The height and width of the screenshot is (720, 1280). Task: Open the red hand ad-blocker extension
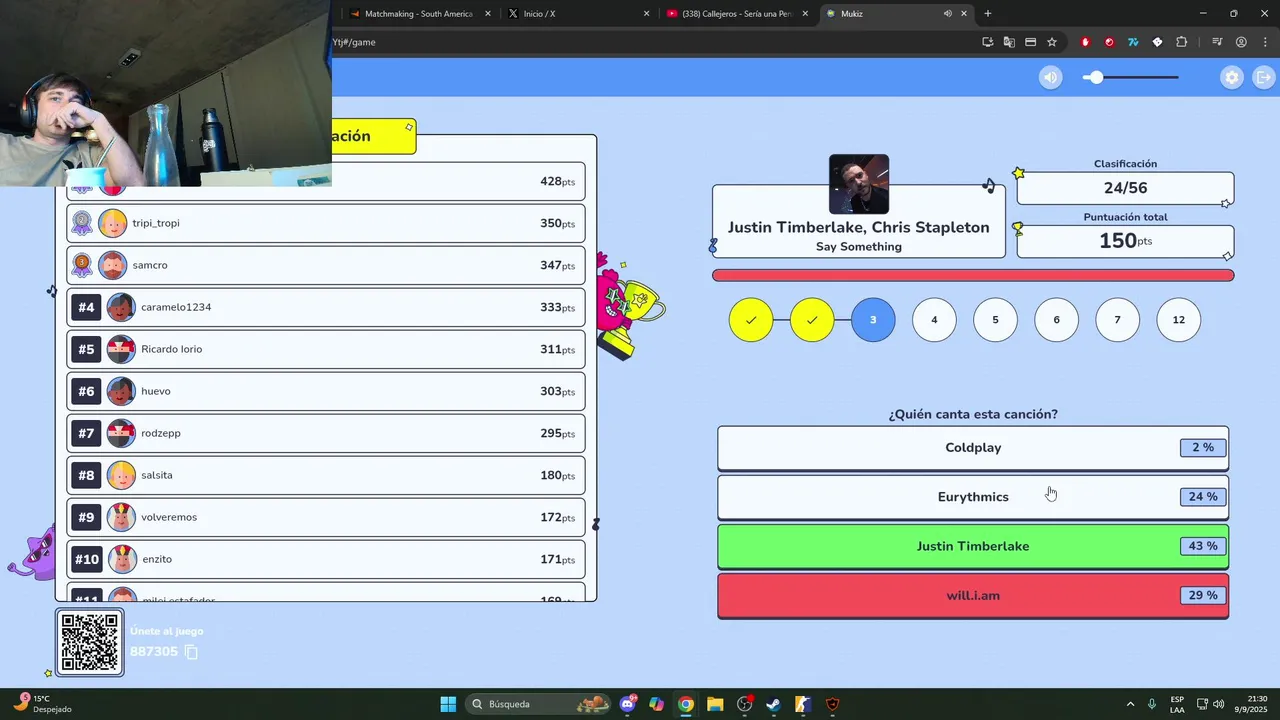click(x=1085, y=42)
